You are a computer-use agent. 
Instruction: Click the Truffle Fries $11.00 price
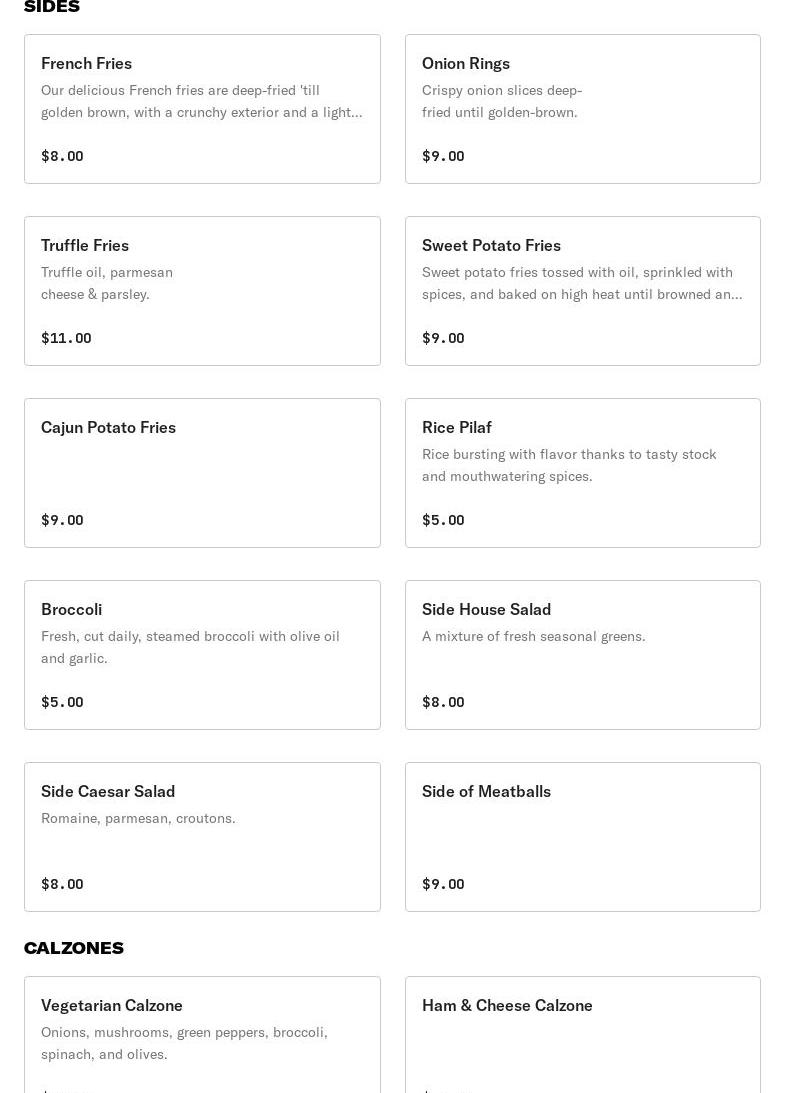66,338
